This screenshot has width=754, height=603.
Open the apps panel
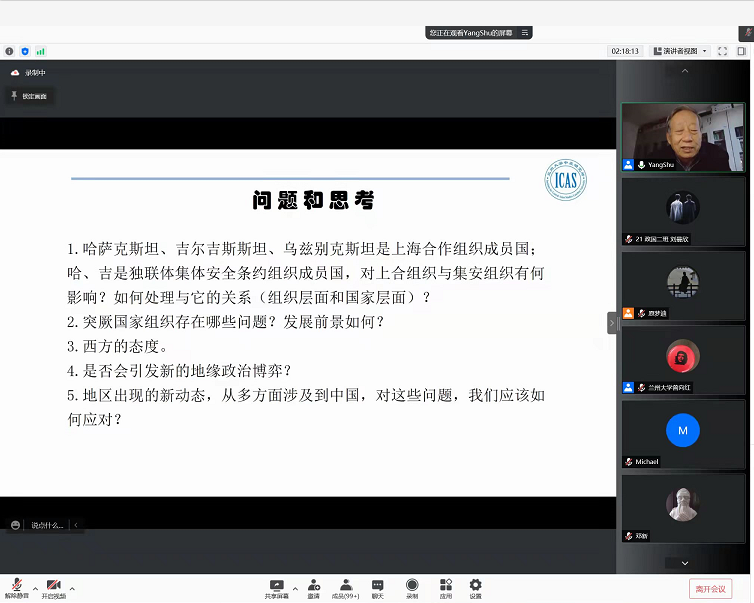(x=445, y=585)
